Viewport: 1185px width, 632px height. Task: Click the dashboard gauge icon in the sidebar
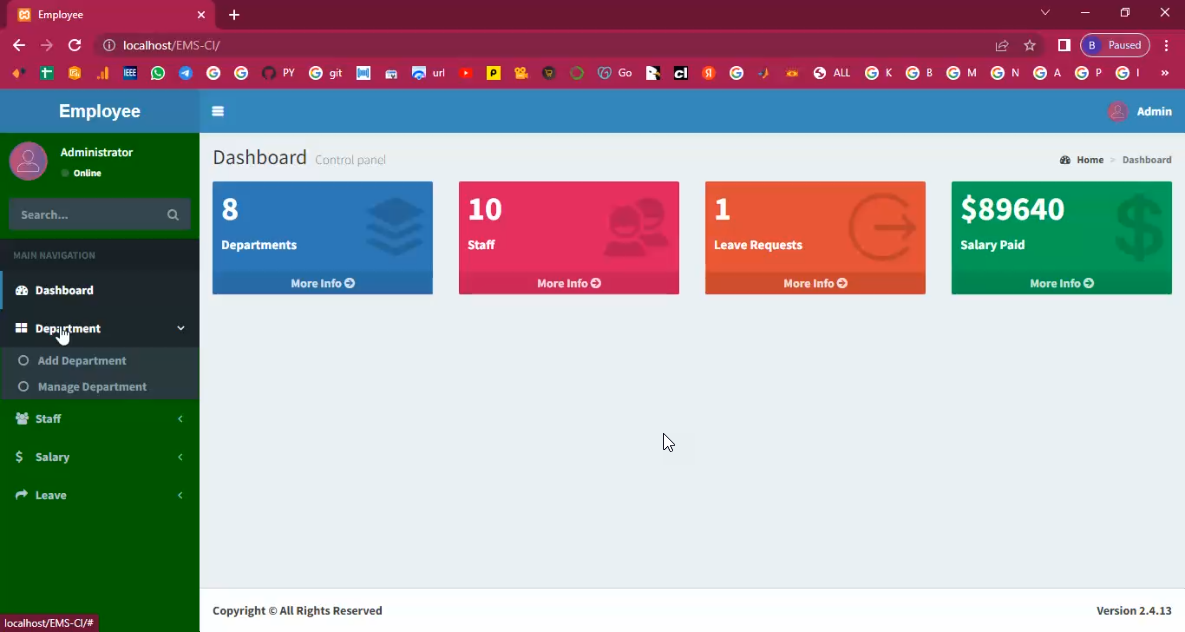click(21, 290)
